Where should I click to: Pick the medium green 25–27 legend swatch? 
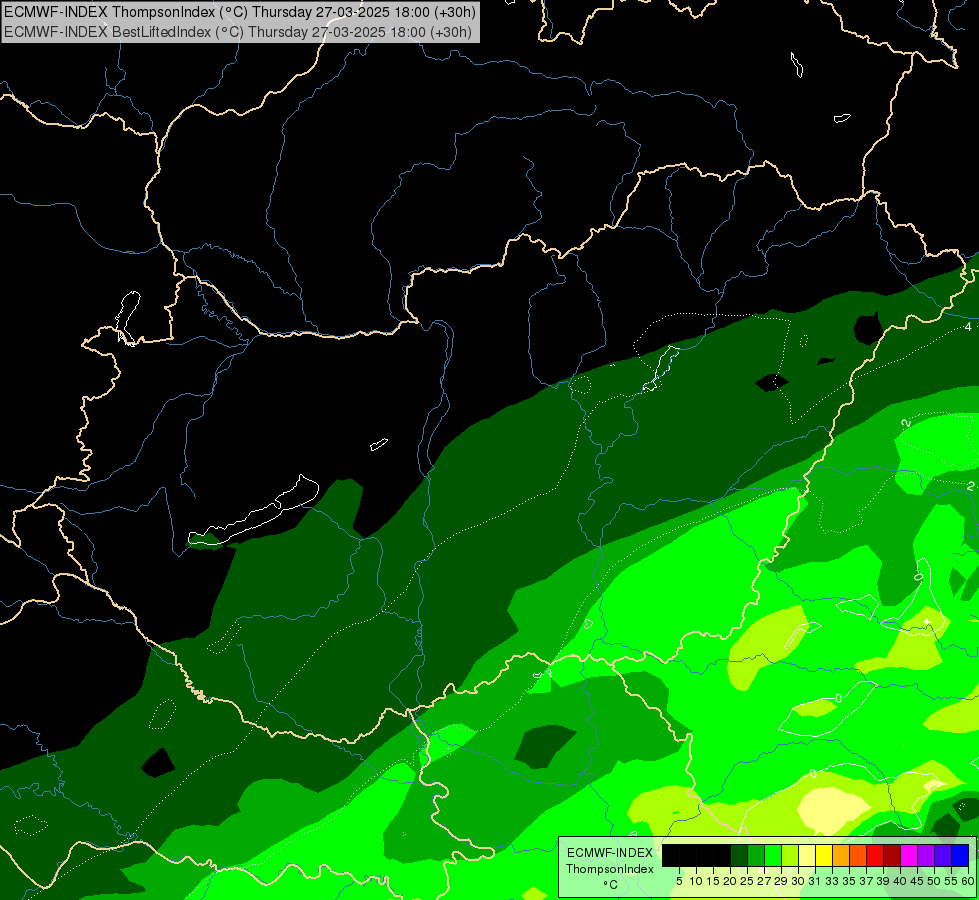[x=756, y=855]
